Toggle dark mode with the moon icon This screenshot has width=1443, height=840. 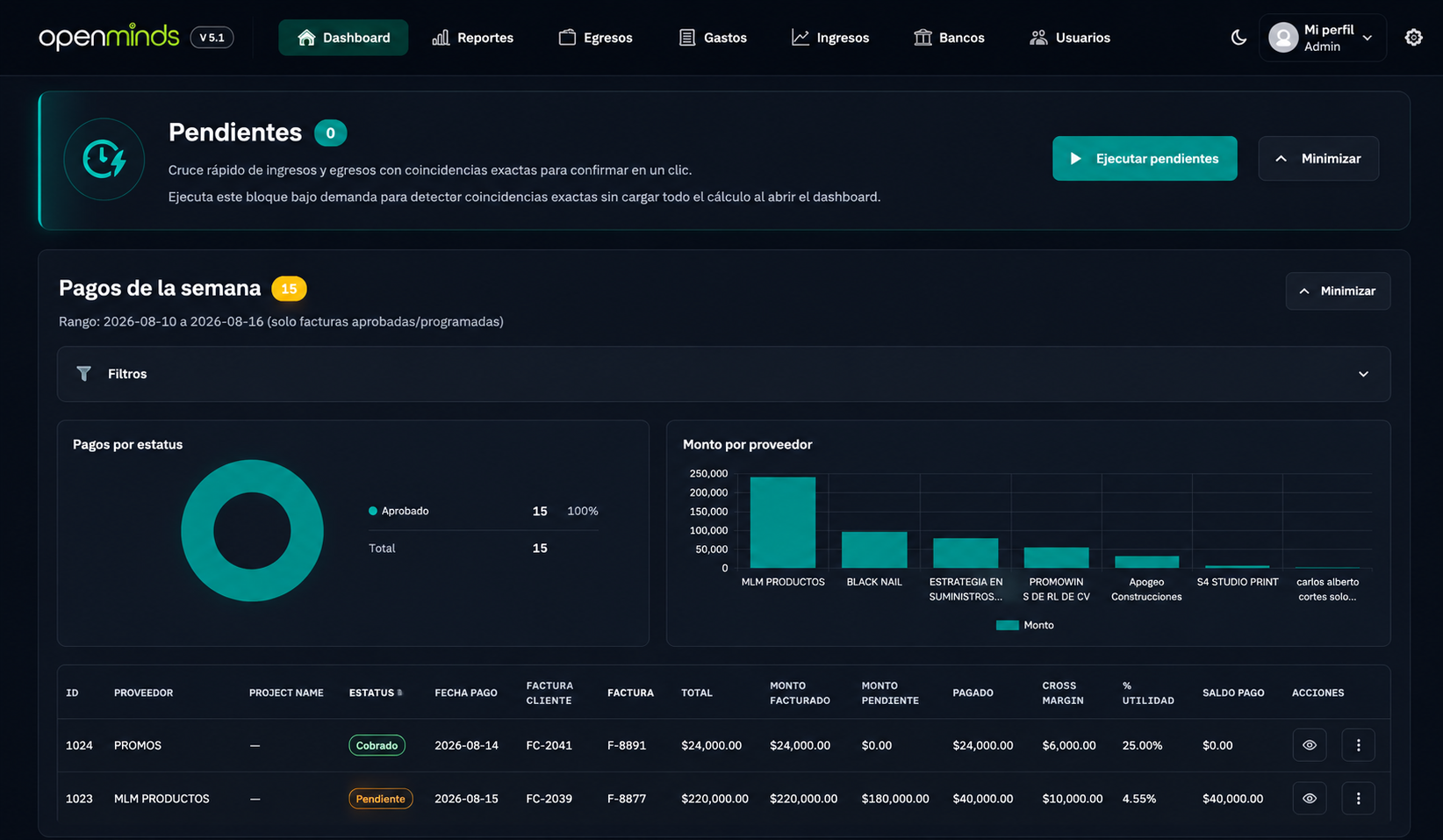(x=1238, y=38)
